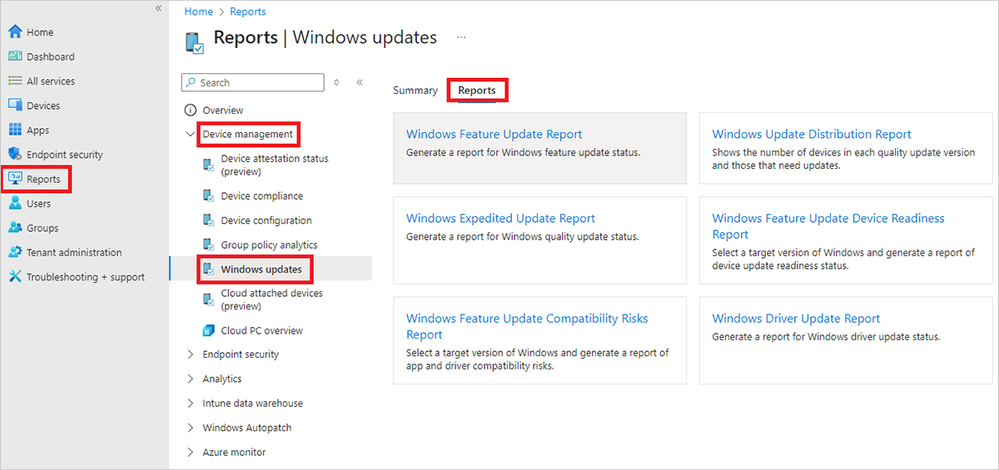Screen dimensions: 999x470
Task: Click the Groups people icon
Action: pyautogui.click(x=15, y=228)
